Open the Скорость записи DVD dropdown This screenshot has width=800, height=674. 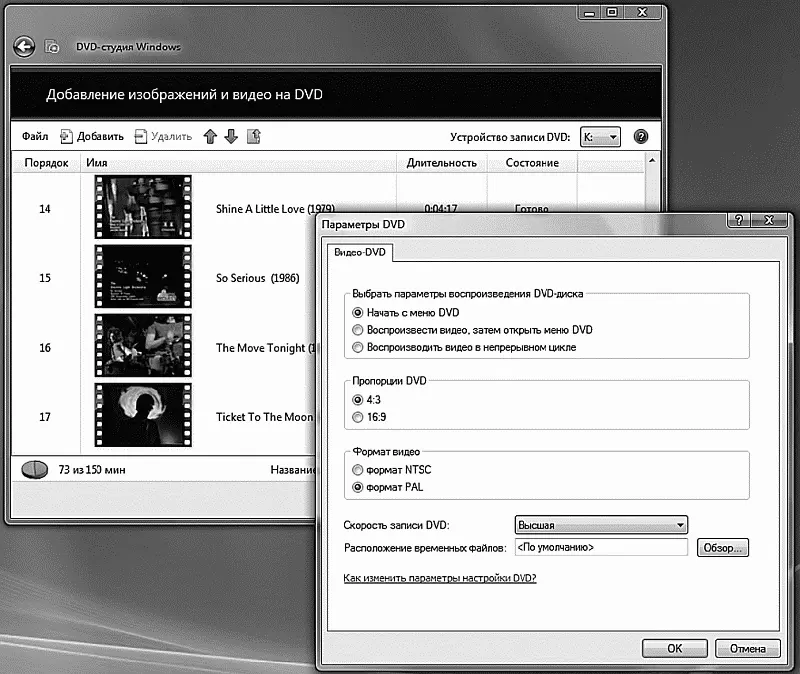(x=600, y=525)
